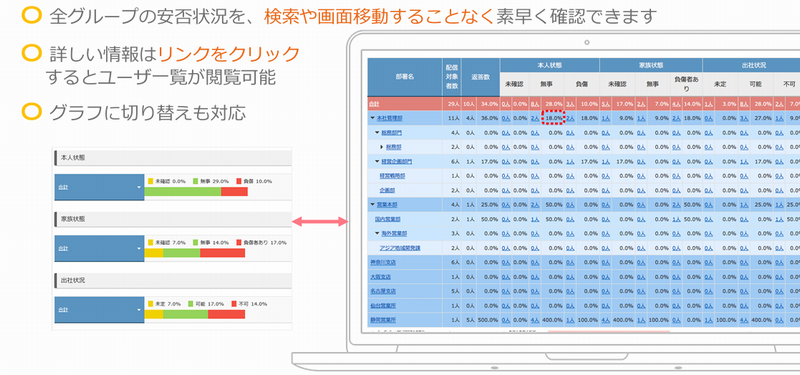Open the アジア地域開発課 link
Image resolution: width=800 pixels, height=375 pixels.
400,248
